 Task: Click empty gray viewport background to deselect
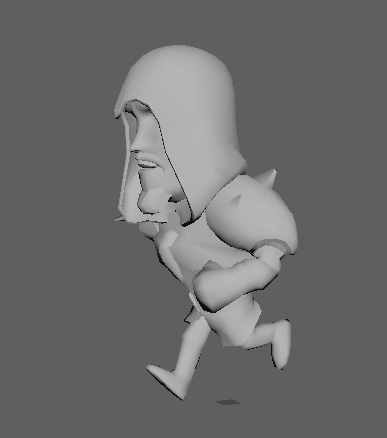coord(50,100)
